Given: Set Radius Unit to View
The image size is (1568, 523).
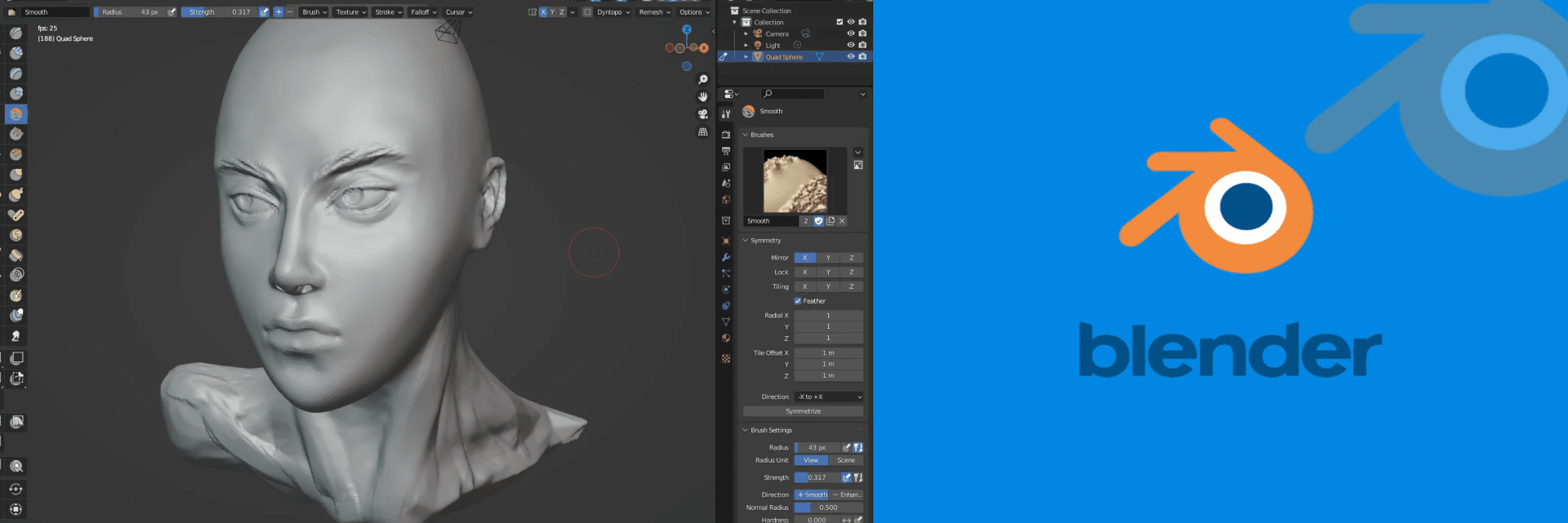Looking at the screenshot, I should click(x=811, y=460).
